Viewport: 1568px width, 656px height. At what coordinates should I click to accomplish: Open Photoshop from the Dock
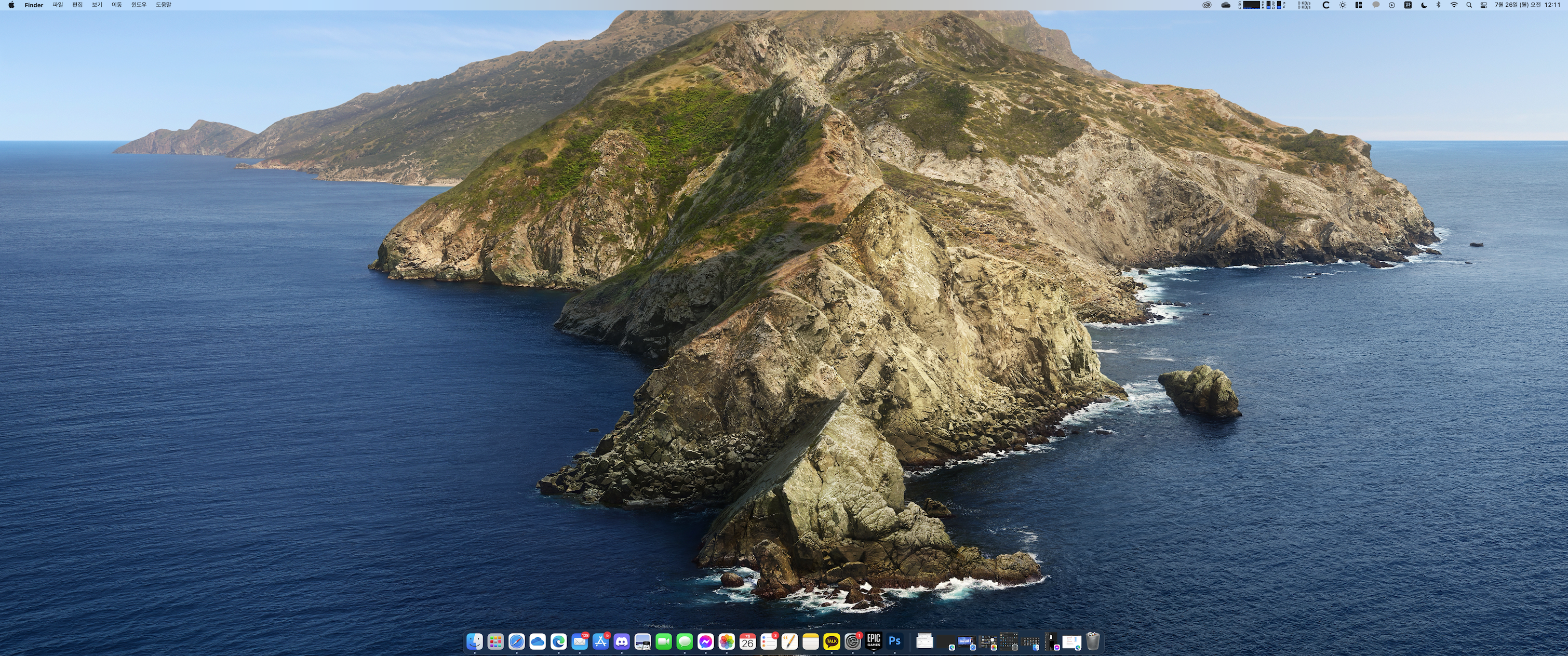pos(894,641)
